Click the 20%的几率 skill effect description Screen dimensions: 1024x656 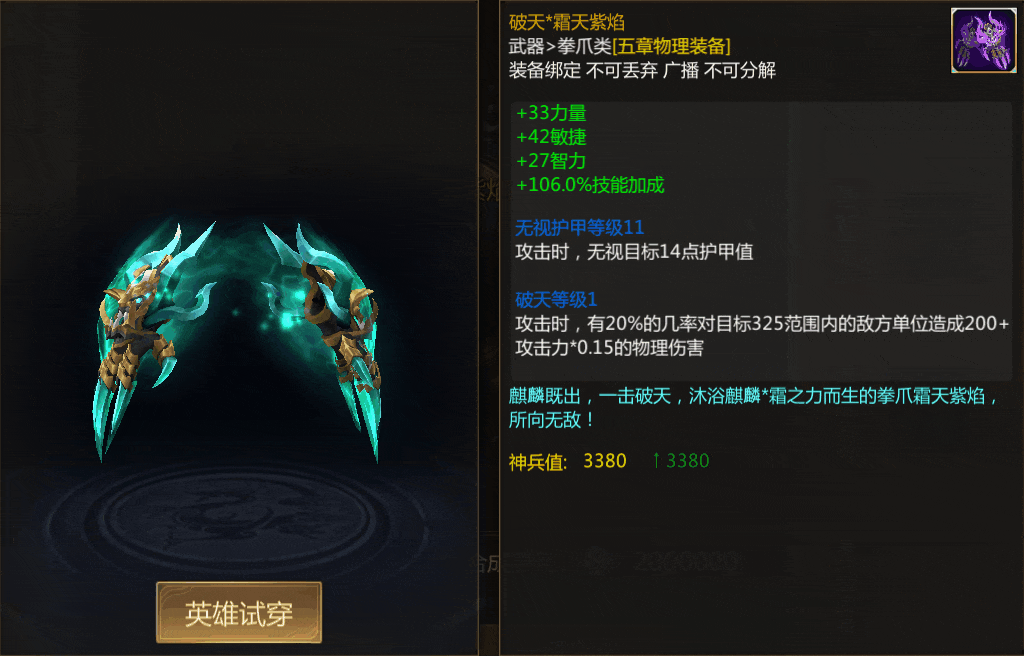761,336
